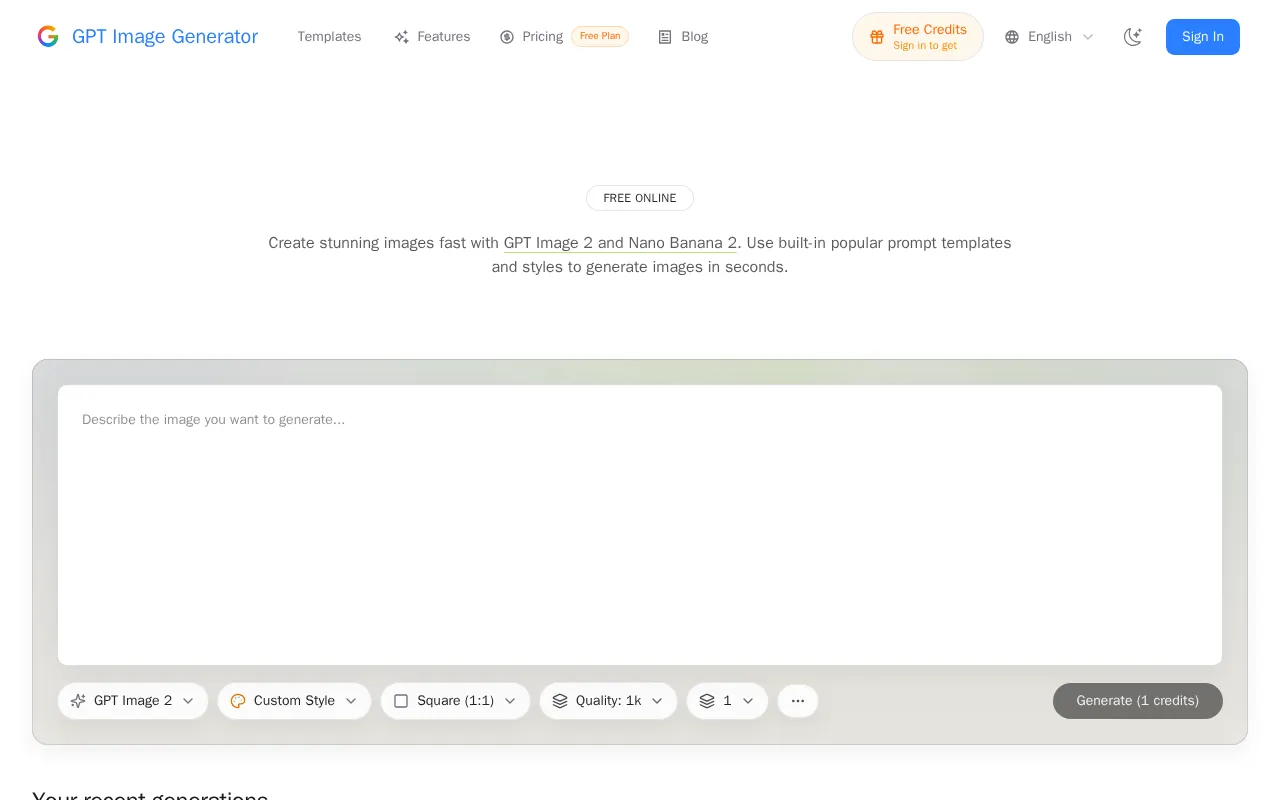Image resolution: width=1280 pixels, height=800 pixels.
Task: Click chevron next to Quality: 1k
Action: click(657, 701)
